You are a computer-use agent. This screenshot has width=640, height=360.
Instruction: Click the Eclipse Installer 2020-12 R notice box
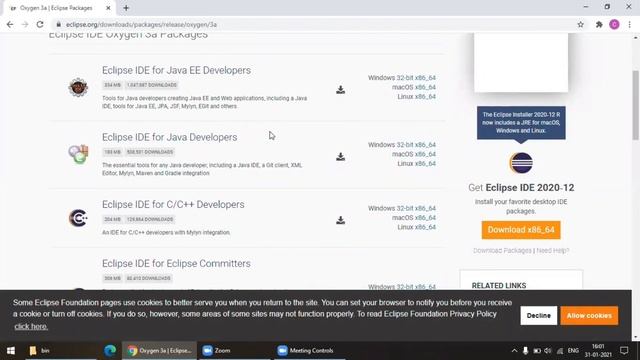(x=521, y=123)
